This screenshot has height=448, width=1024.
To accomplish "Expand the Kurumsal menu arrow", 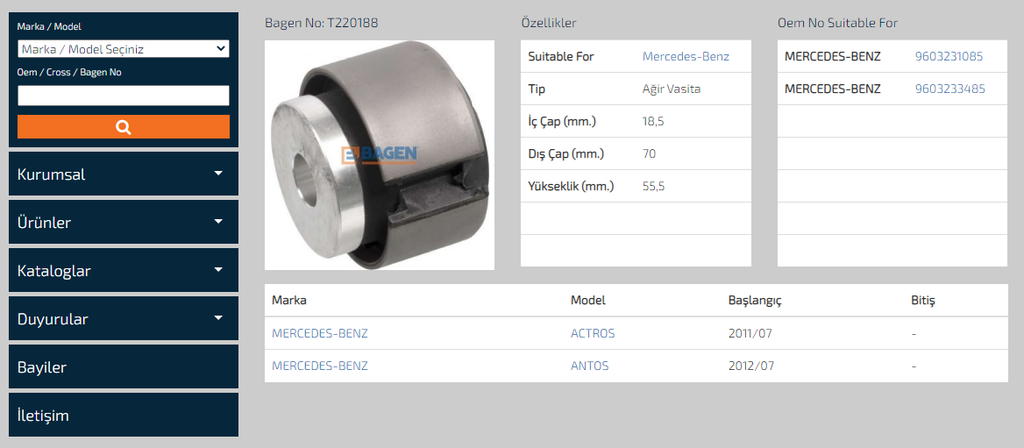I will click(x=219, y=173).
